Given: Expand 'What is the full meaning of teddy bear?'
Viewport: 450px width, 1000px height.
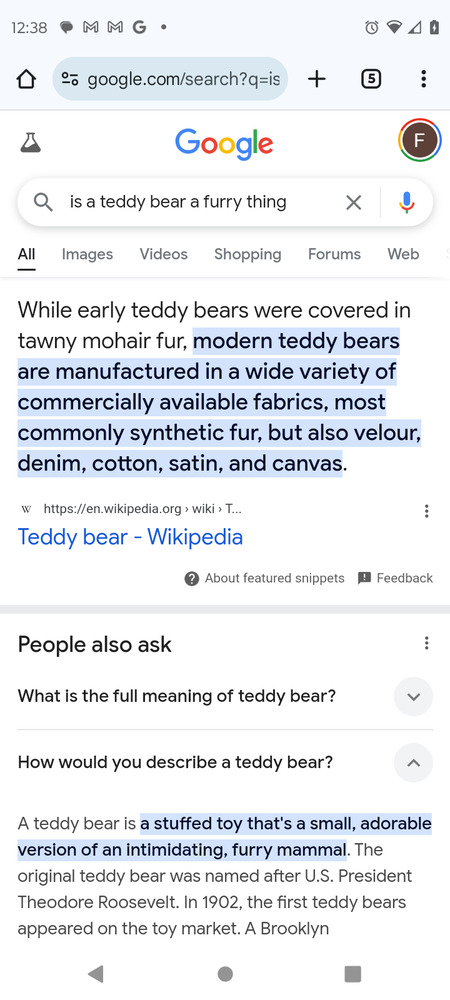Looking at the screenshot, I should [225, 696].
